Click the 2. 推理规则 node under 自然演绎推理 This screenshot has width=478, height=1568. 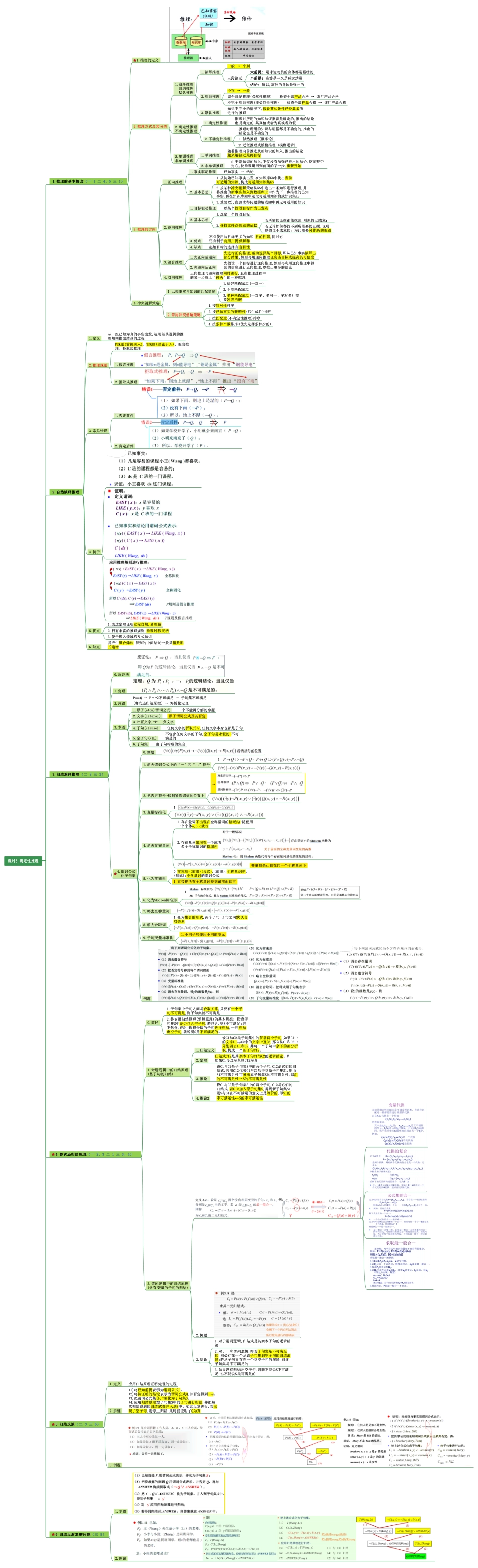[x=98, y=365]
